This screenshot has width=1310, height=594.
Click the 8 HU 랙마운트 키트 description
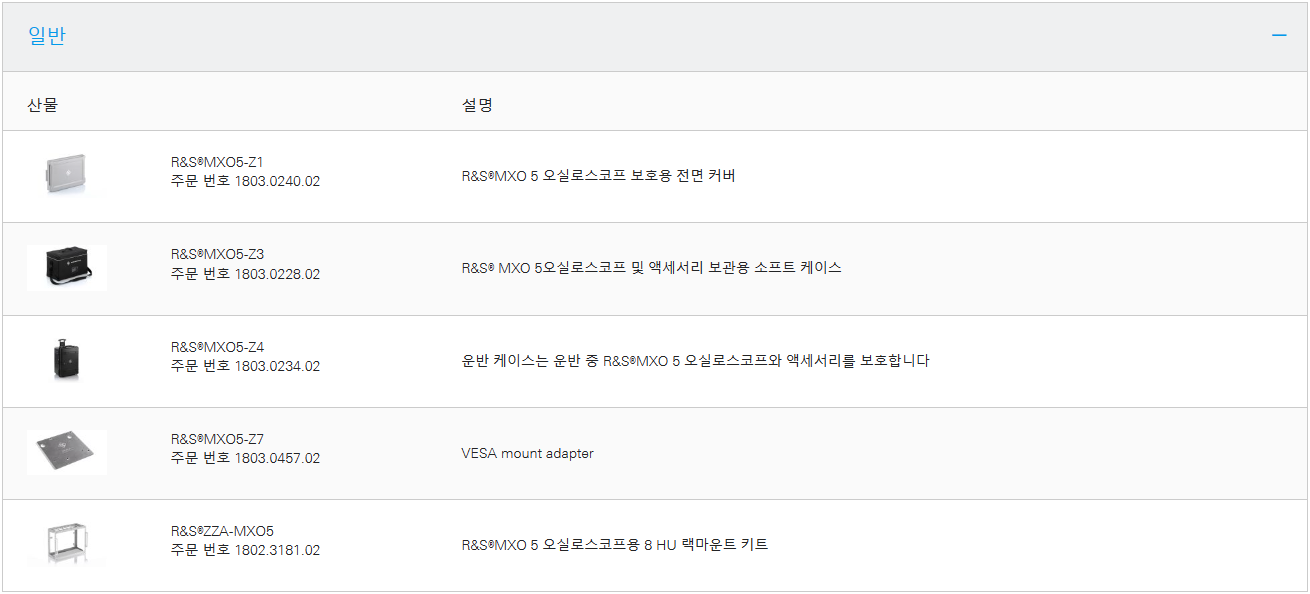point(614,545)
